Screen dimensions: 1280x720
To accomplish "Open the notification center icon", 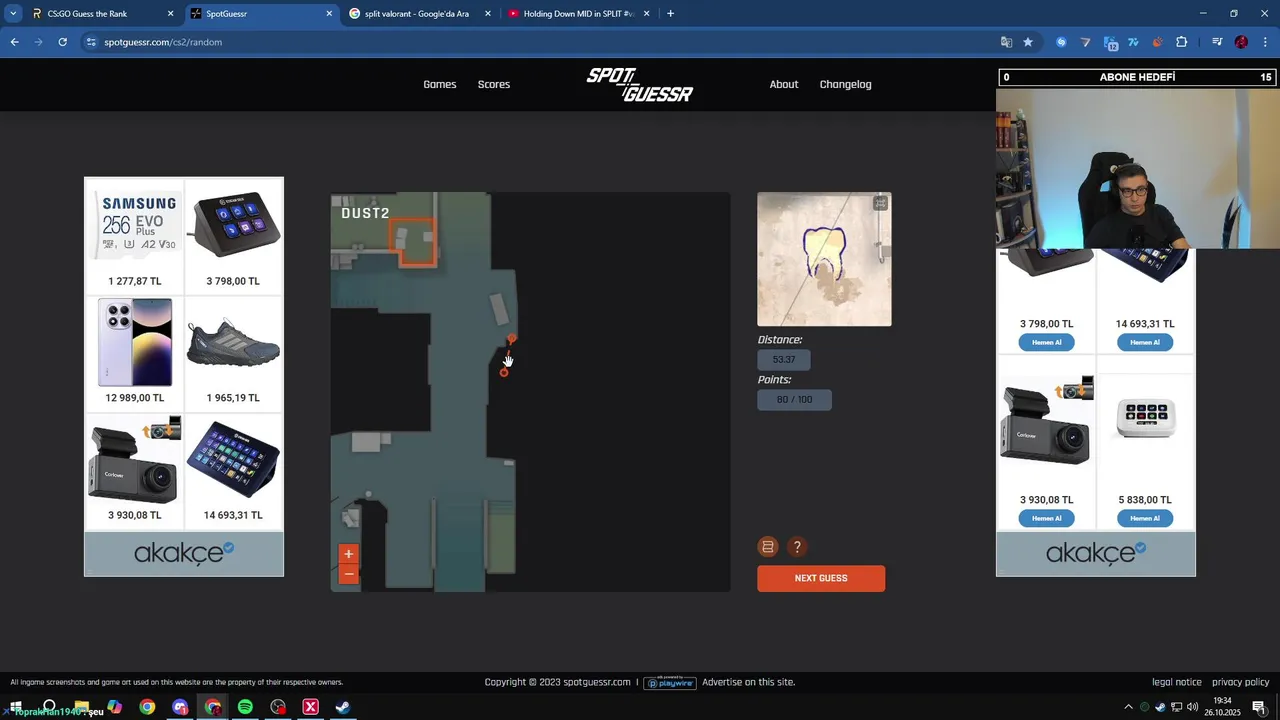I will click(x=1259, y=707).
